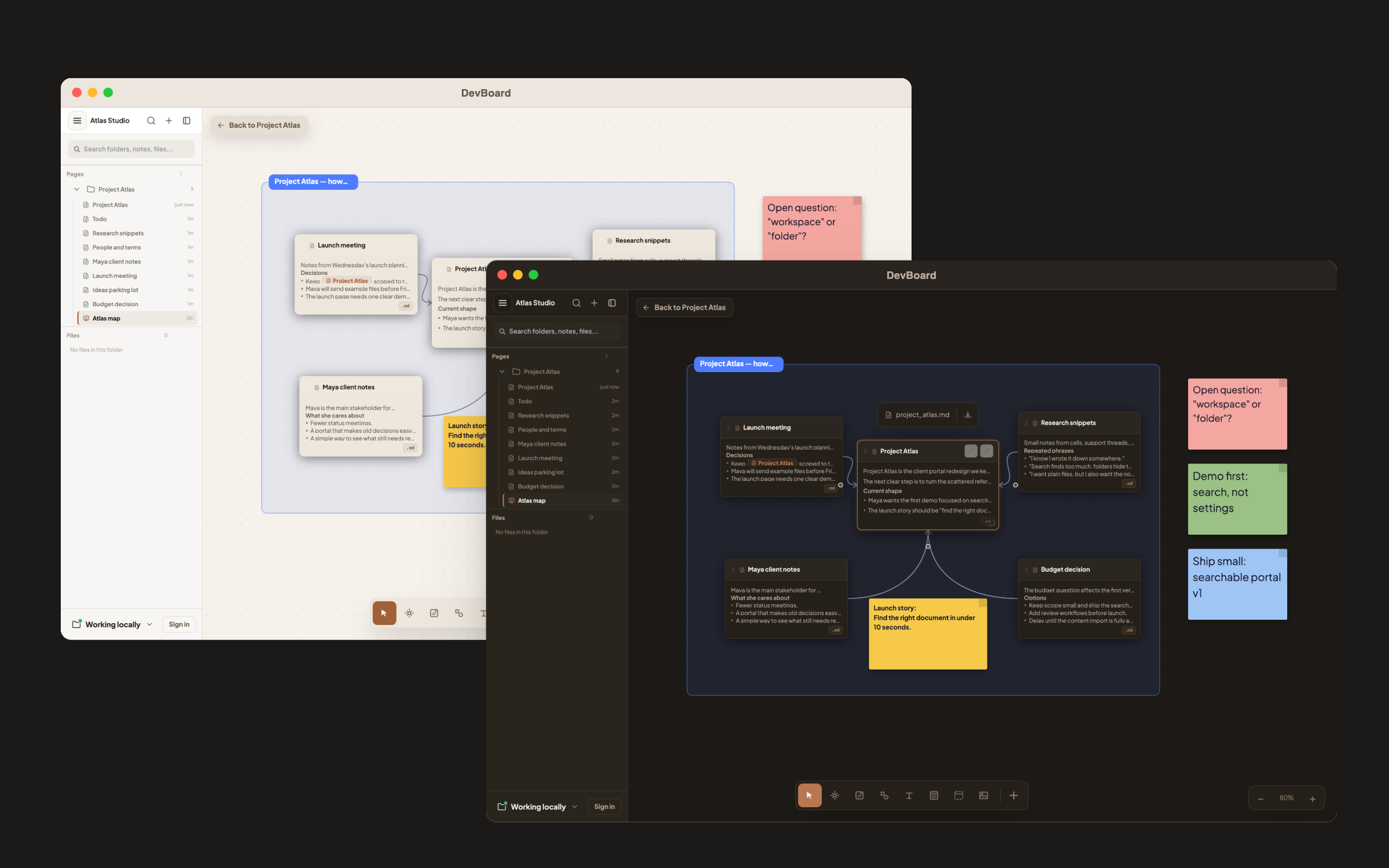Select the text tool in dark window toolbar
The width and height of the screenshot is (1389, 868).
pos(909,796)
